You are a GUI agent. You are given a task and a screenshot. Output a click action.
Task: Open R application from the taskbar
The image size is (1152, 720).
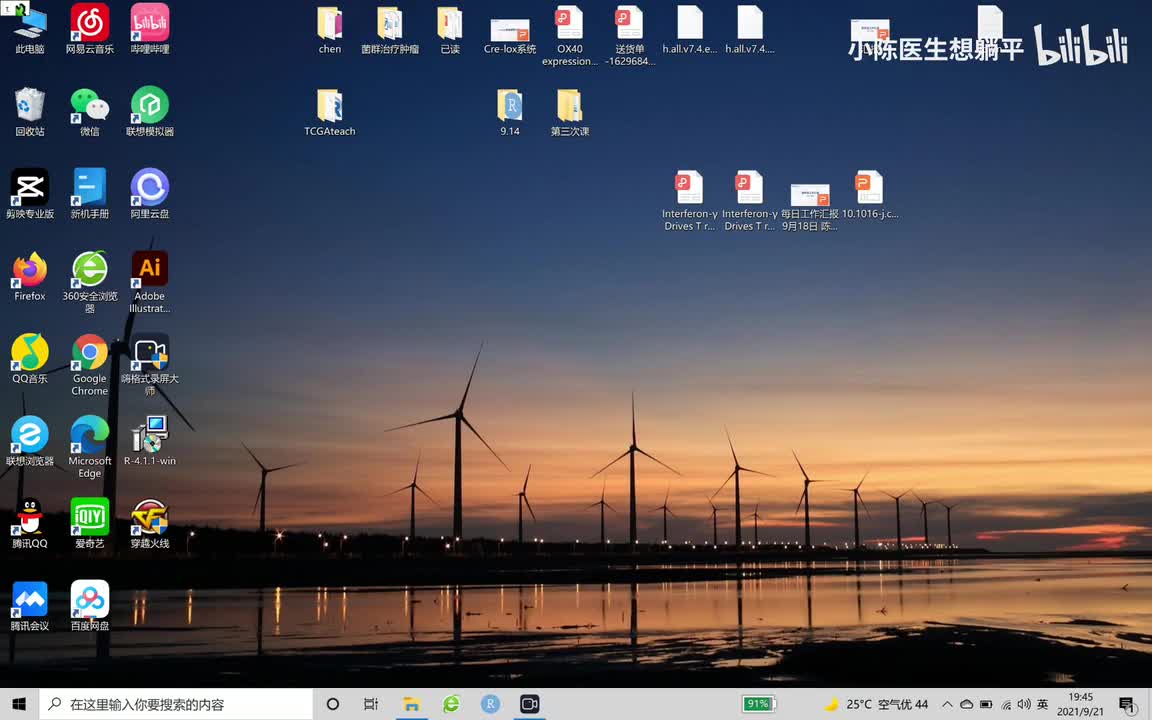click(x=490, y=704)
